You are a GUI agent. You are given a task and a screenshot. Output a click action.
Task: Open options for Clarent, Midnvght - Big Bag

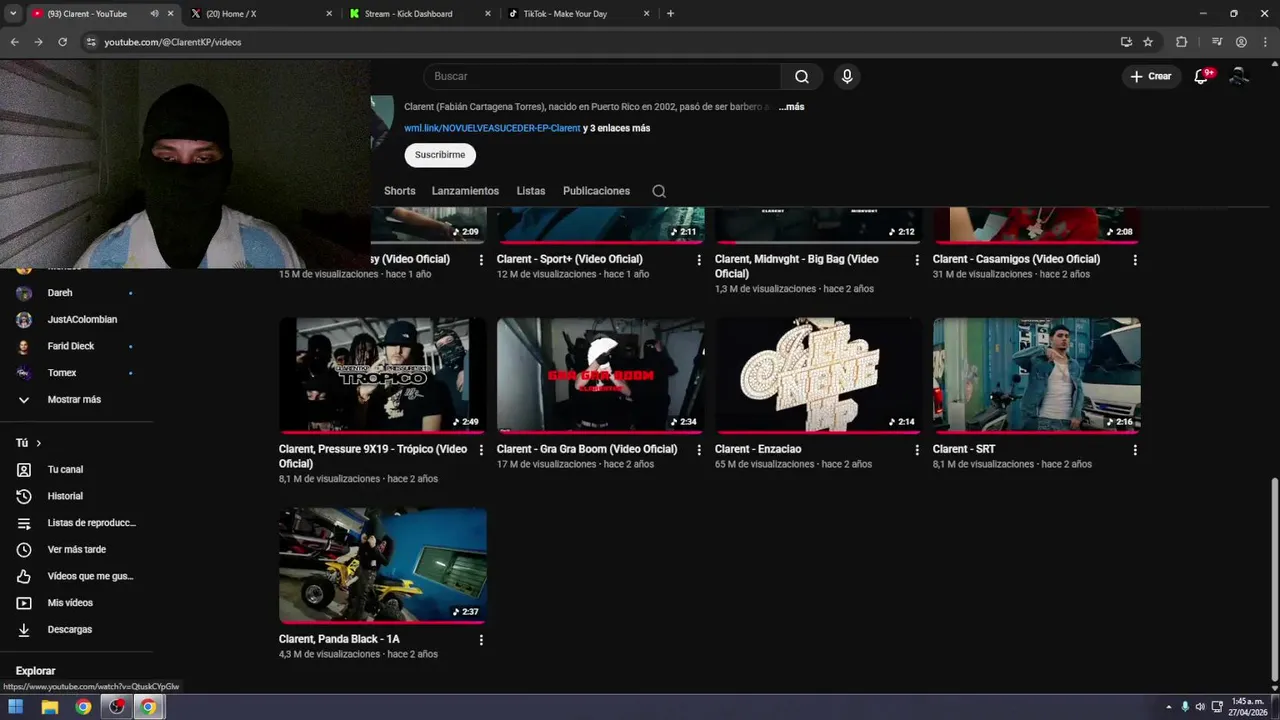pos(917,260)
